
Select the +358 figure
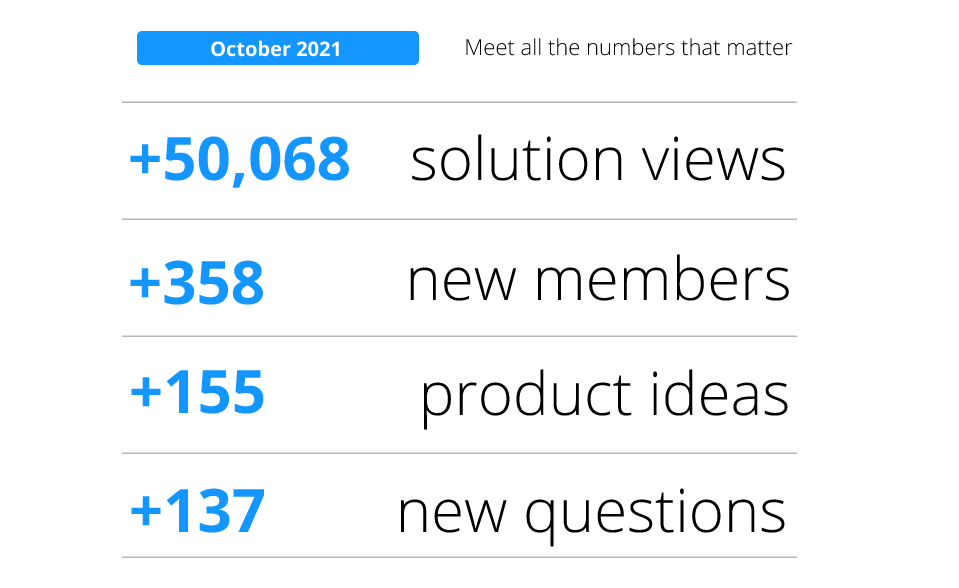197,283
